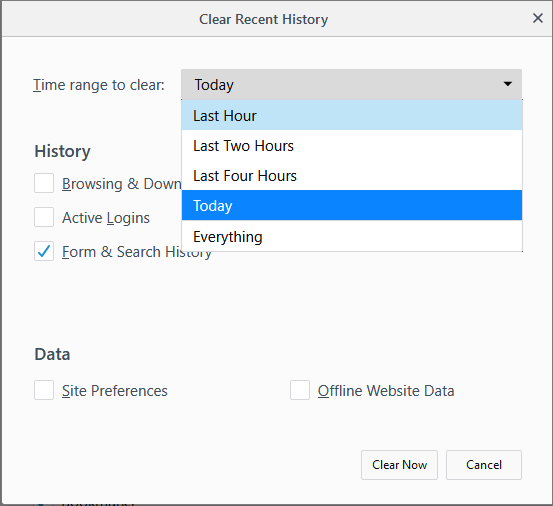Click the dropdown arrow beside Today
This screenshot has width=553, height=506.
click(x=508, y=84)
